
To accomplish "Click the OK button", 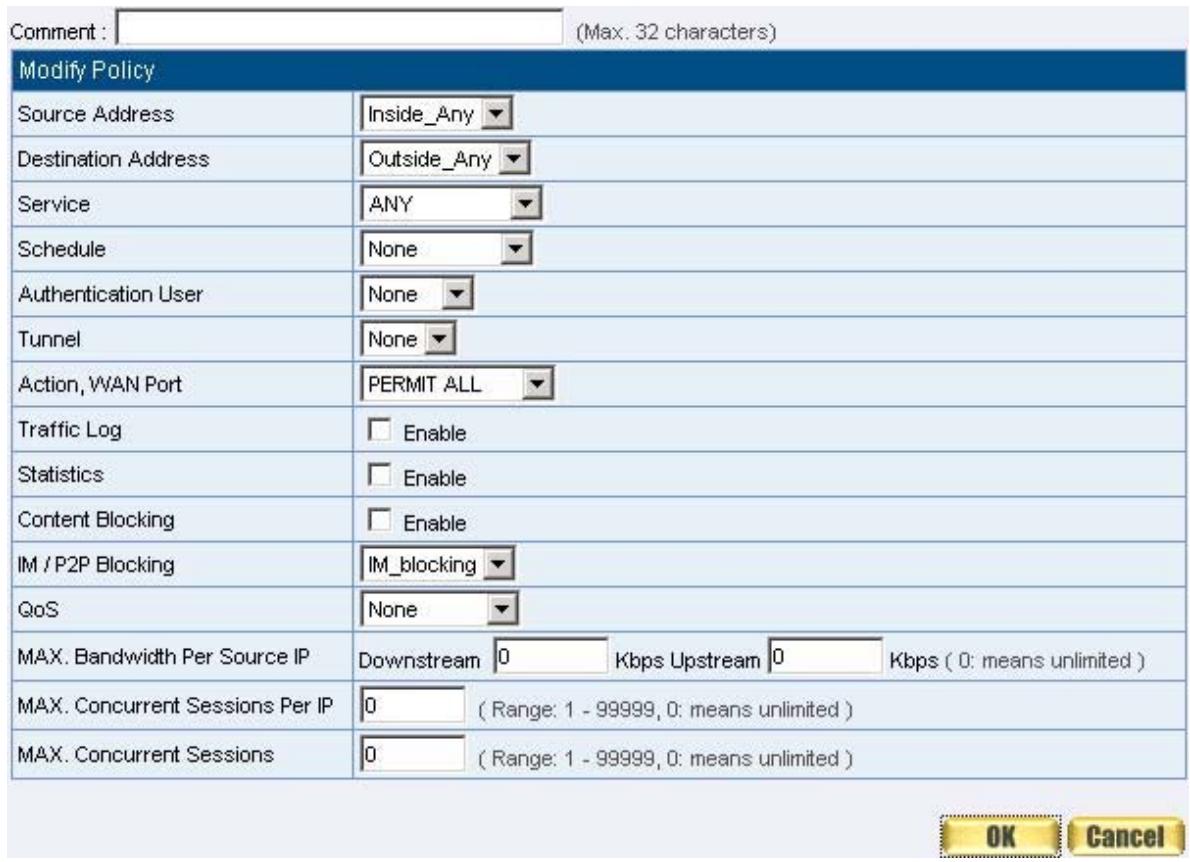I will pos(1000,836).
